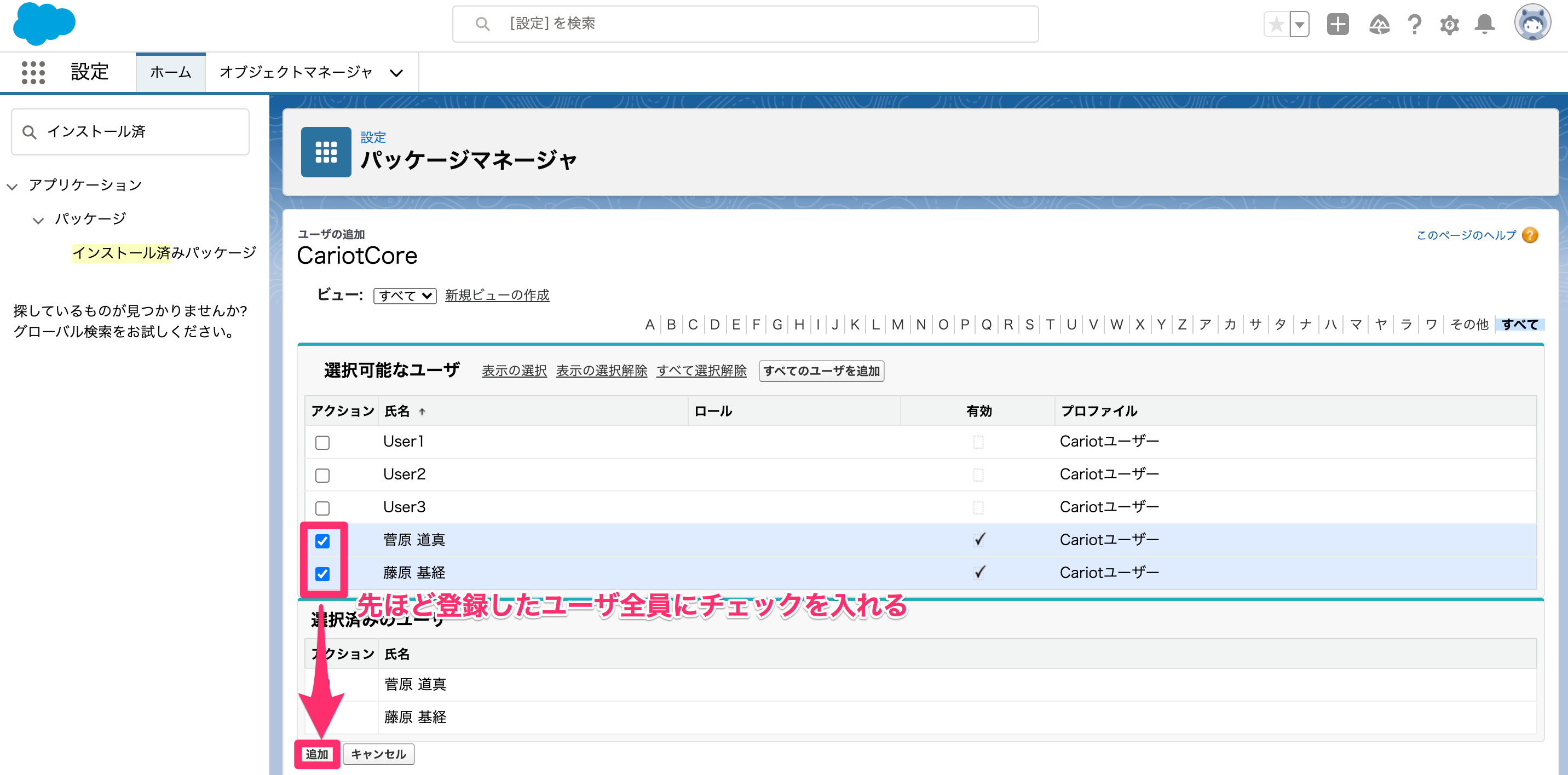Image resolution: width=1568 pixels, height=775 pixels.
Task: Click 藤原 基経 in selected users list
Action: point(415,718)
